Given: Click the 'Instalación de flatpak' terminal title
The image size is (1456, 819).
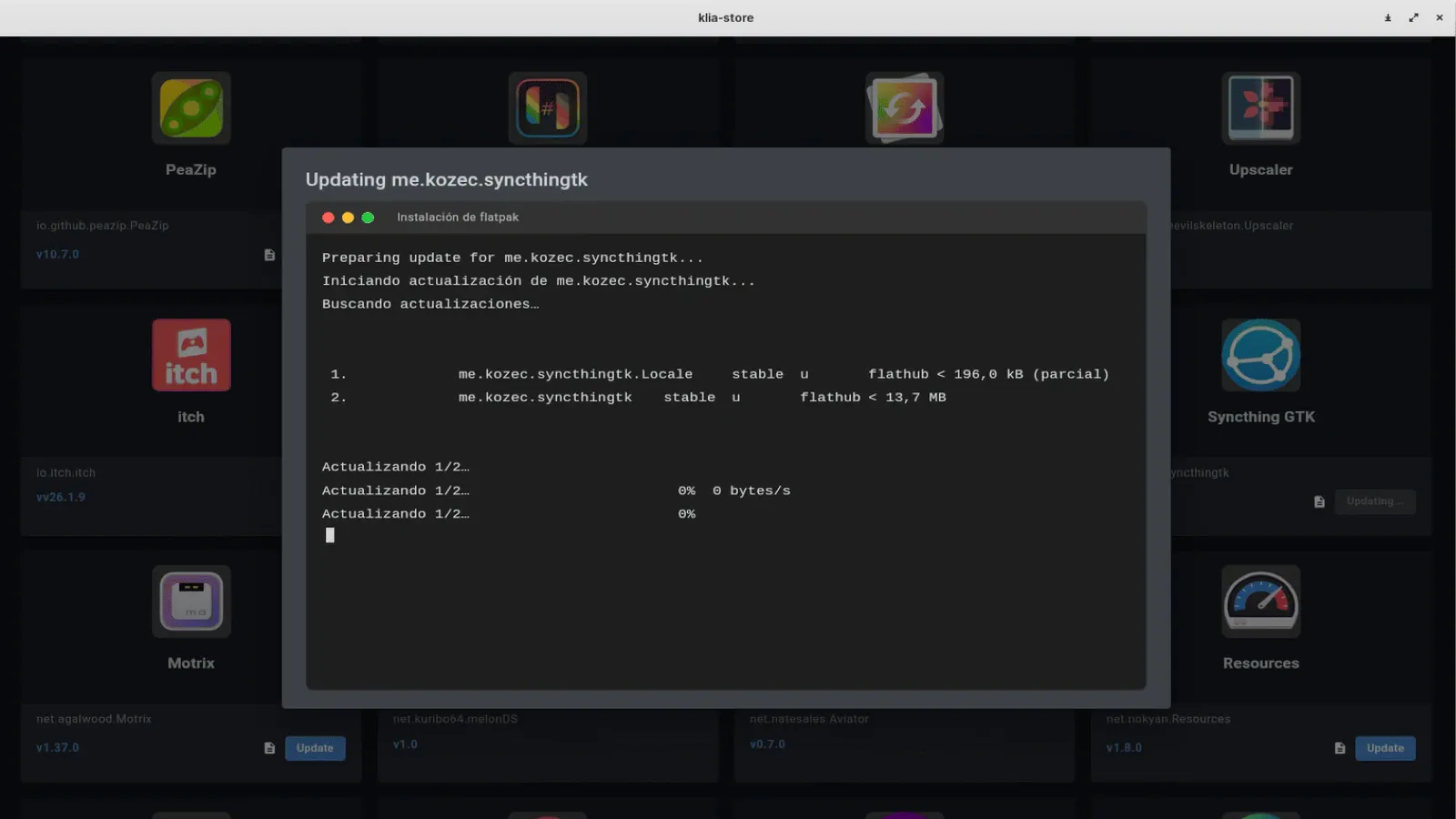Looking at the screenshot, I should pyautogui.click(x=458, y=217).
